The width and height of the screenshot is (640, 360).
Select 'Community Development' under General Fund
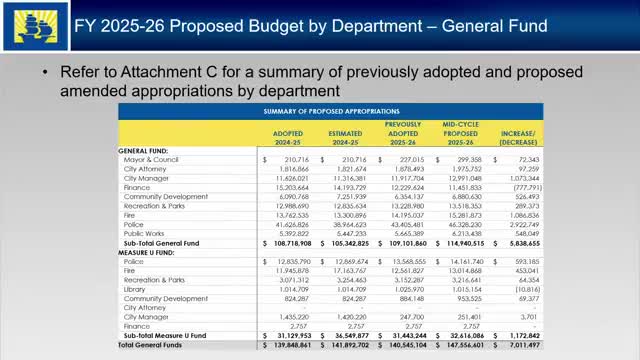pyautogui.click(x=166, y=197)
